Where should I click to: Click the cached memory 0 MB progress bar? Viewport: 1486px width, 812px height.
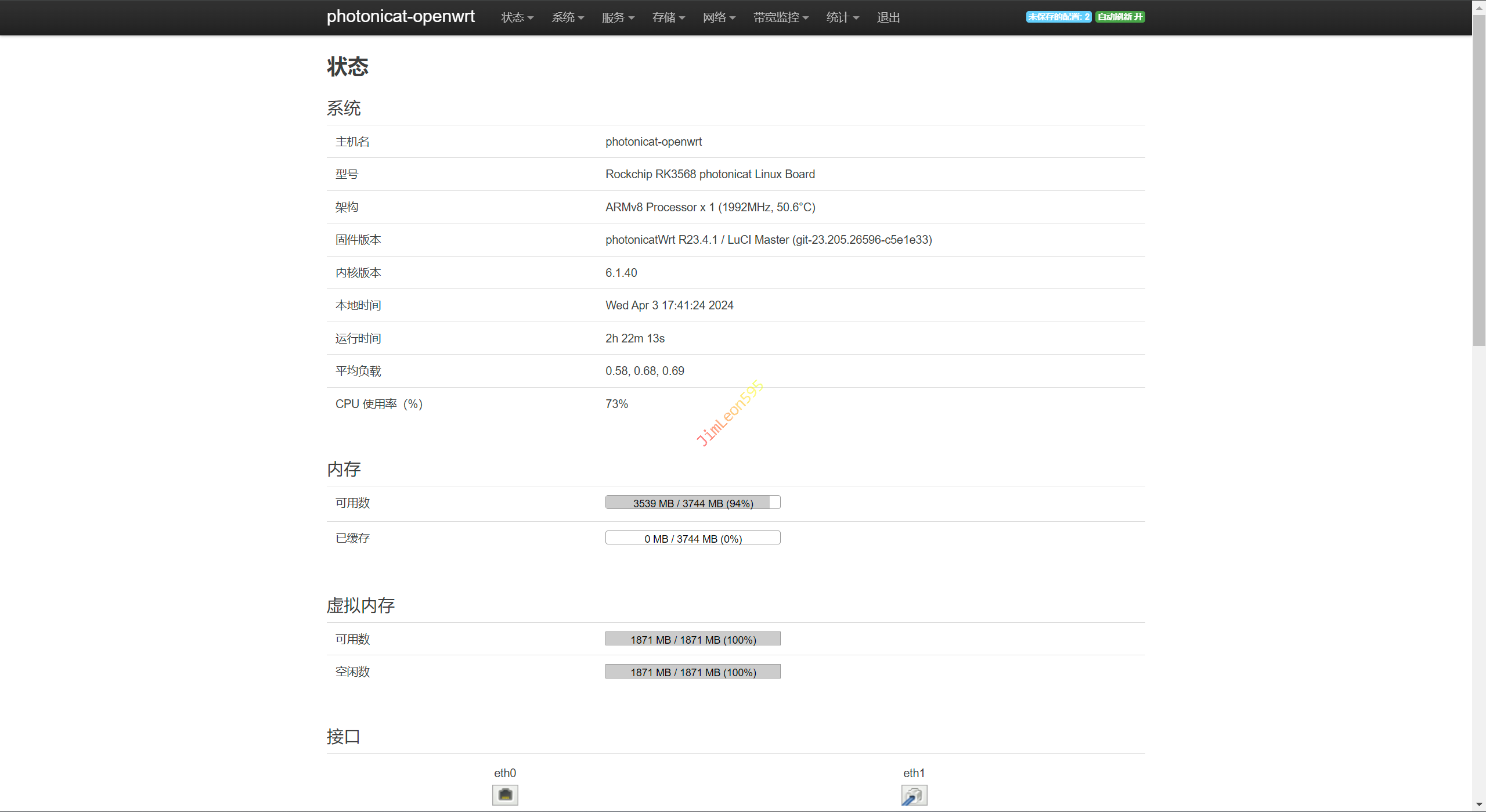pyautogui.click(x=692, y=538)
